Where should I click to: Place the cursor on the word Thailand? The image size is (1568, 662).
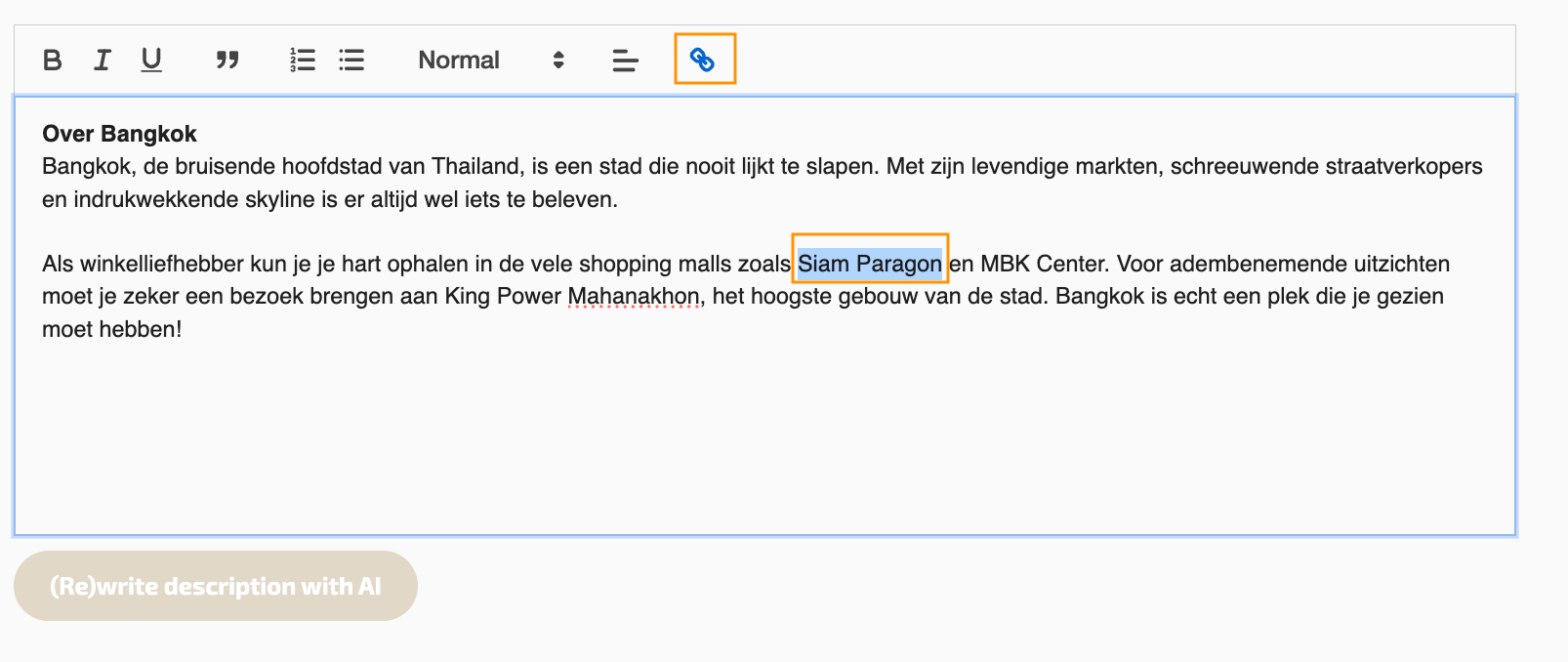pos(476,166)
